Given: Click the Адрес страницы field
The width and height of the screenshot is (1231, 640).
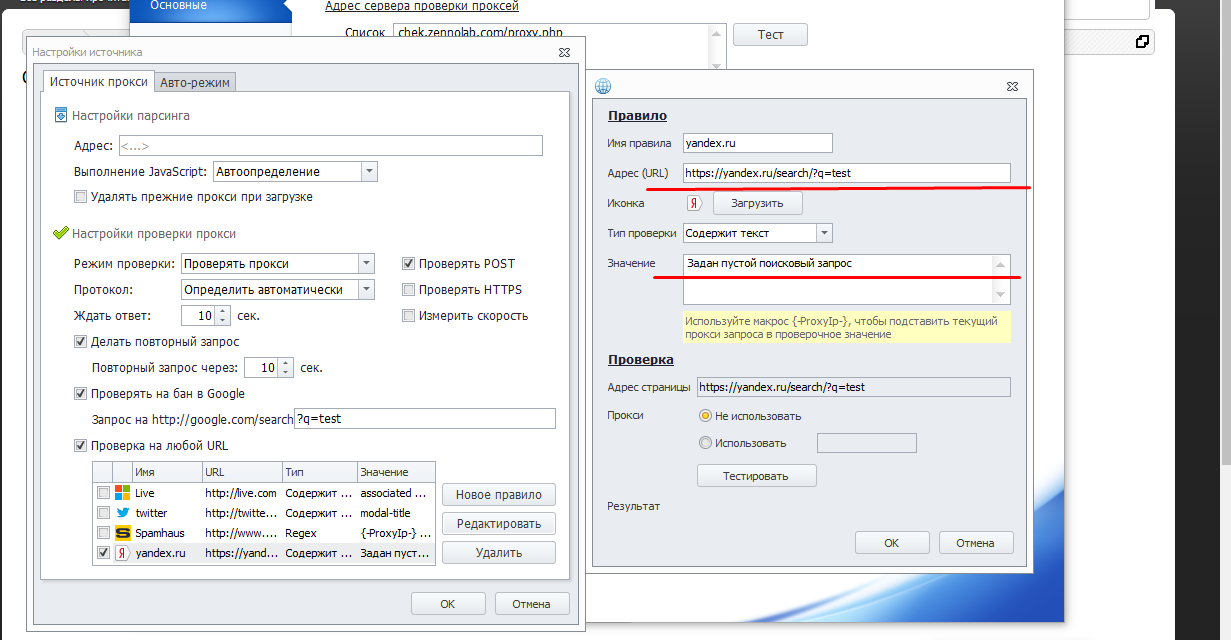Looking at the screenshot, I should [854, 387].
